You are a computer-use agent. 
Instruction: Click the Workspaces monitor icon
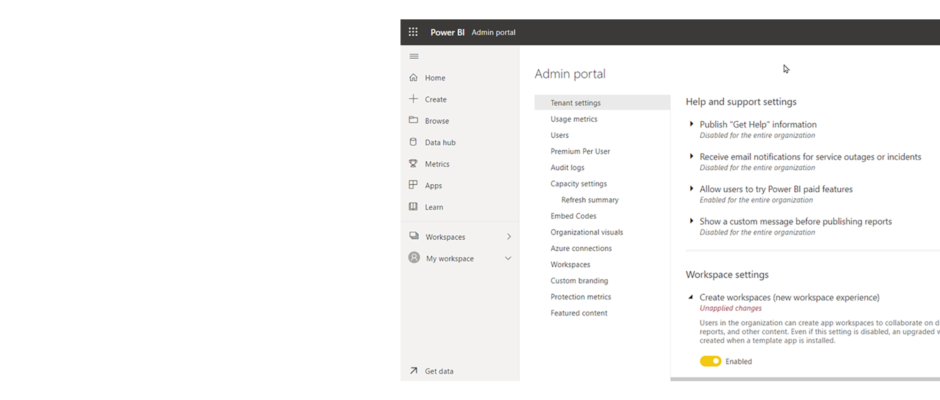click(414, 236)
